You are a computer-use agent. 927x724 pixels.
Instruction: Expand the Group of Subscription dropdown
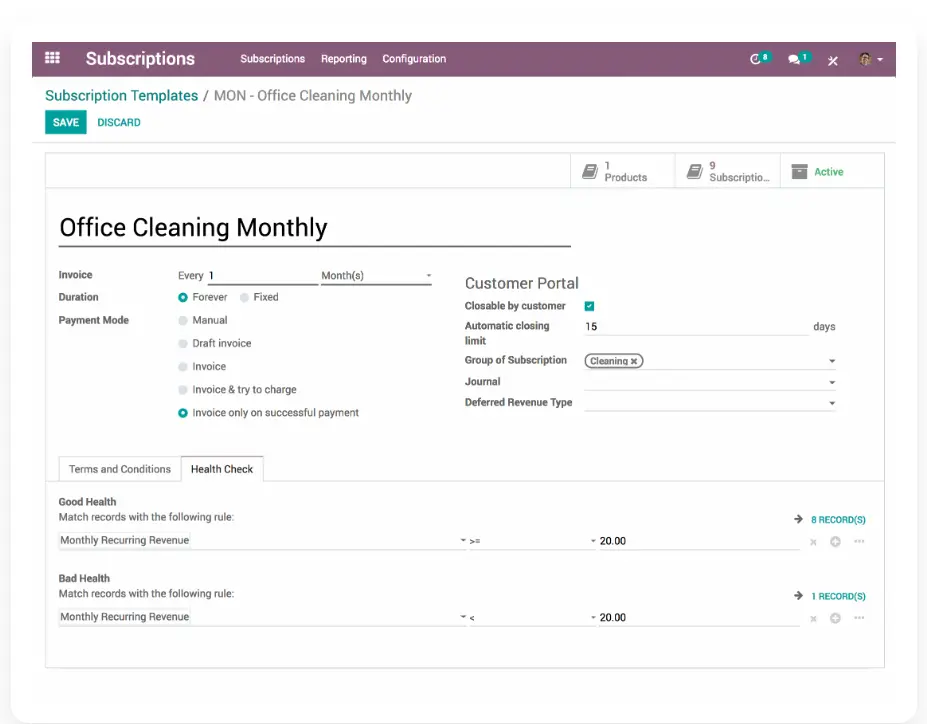tap(832, 361)
